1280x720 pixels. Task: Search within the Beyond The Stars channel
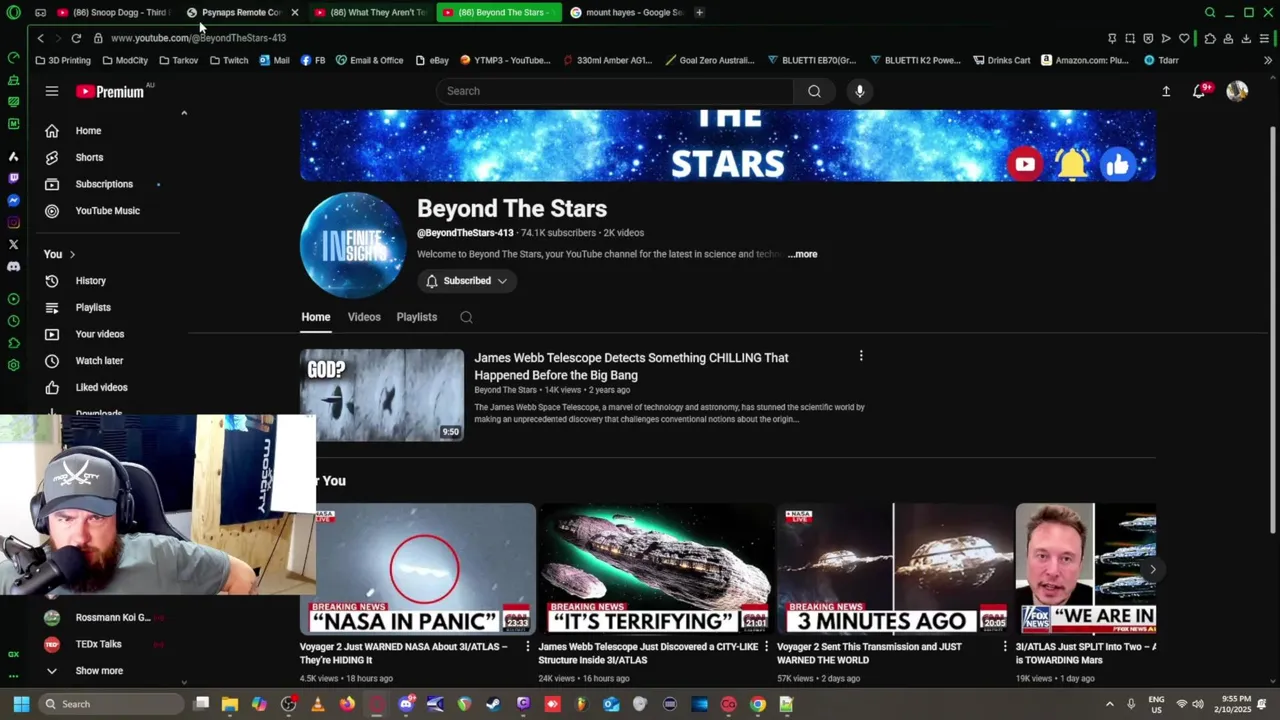466,317
